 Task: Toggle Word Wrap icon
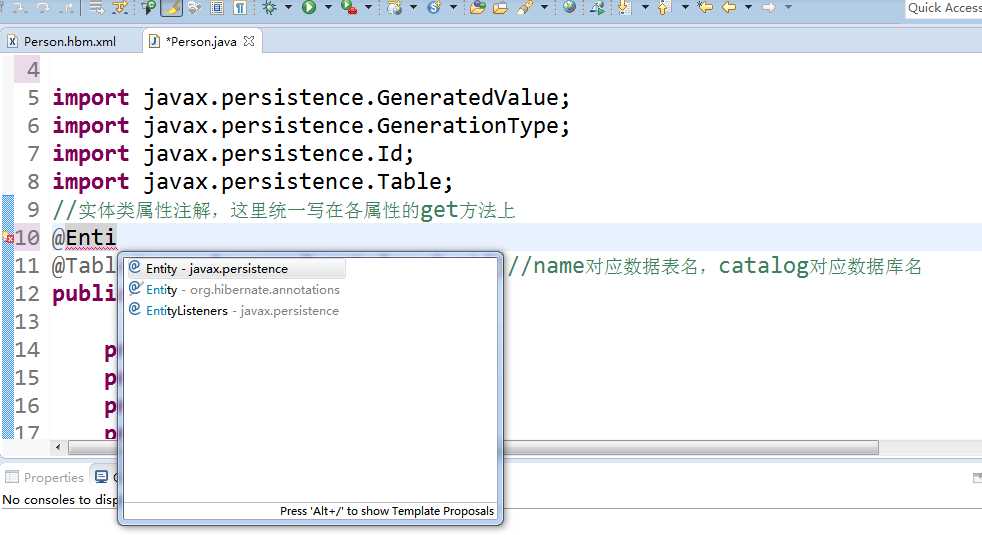194,8
